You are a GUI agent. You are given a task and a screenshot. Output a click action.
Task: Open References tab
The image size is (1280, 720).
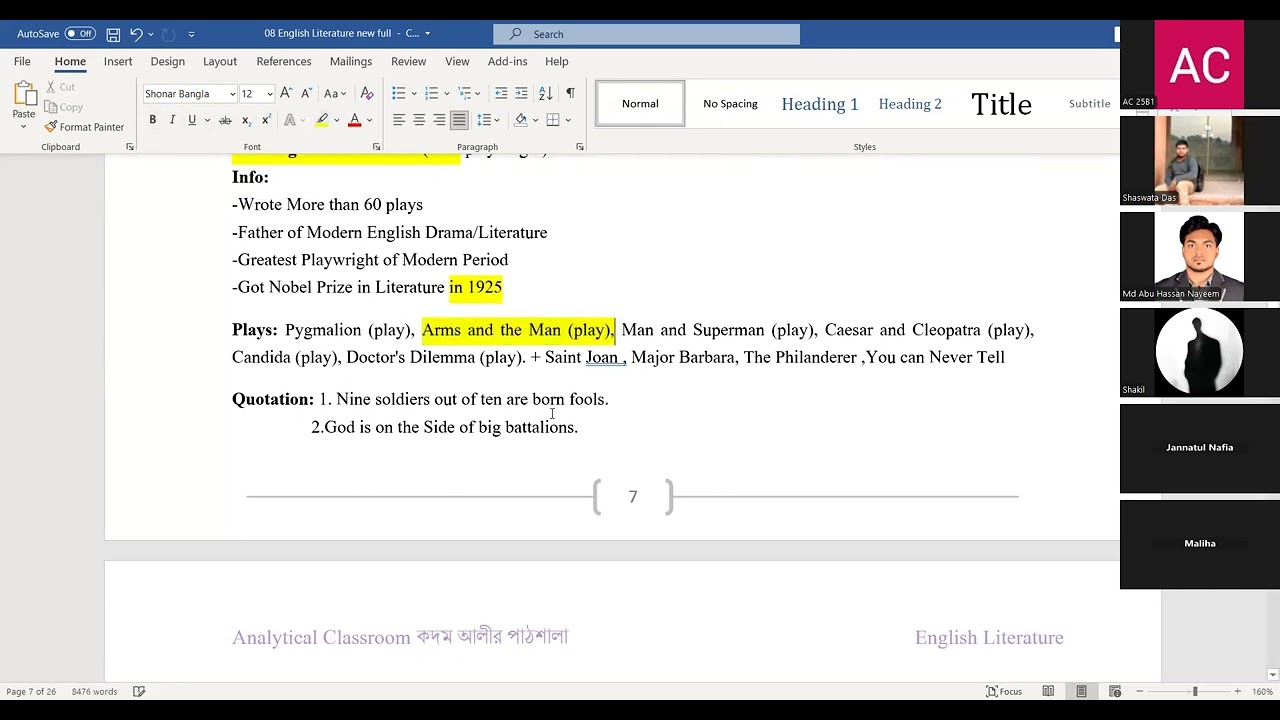pos(284,61)
